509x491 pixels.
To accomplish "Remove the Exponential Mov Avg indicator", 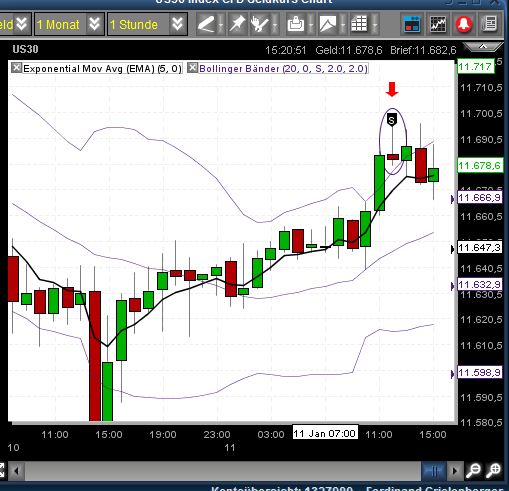I will (x=16, y=68).
